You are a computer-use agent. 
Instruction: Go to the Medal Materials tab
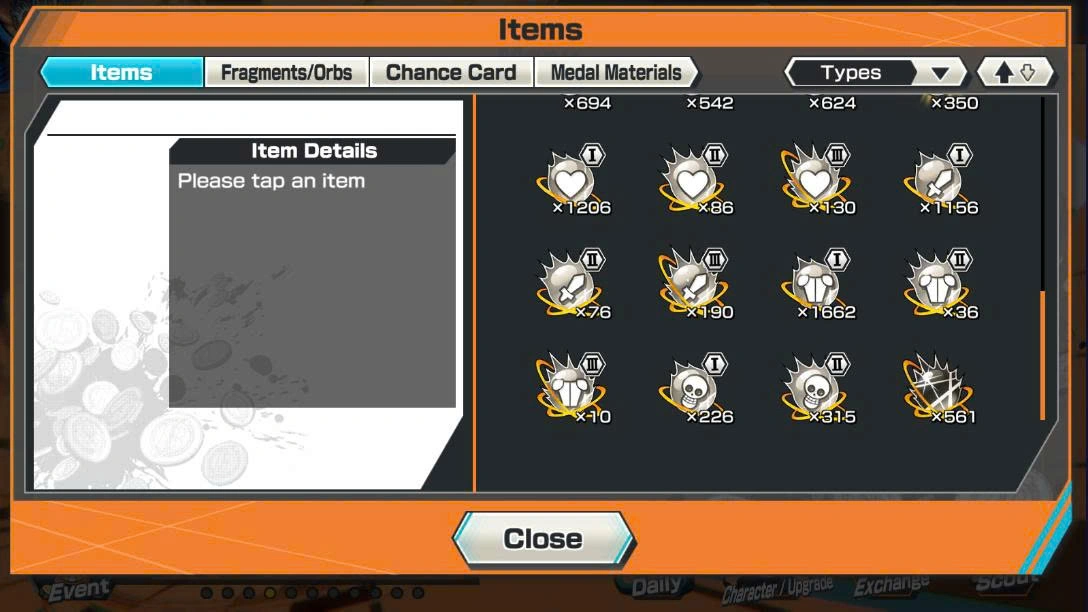pos(616,72)
